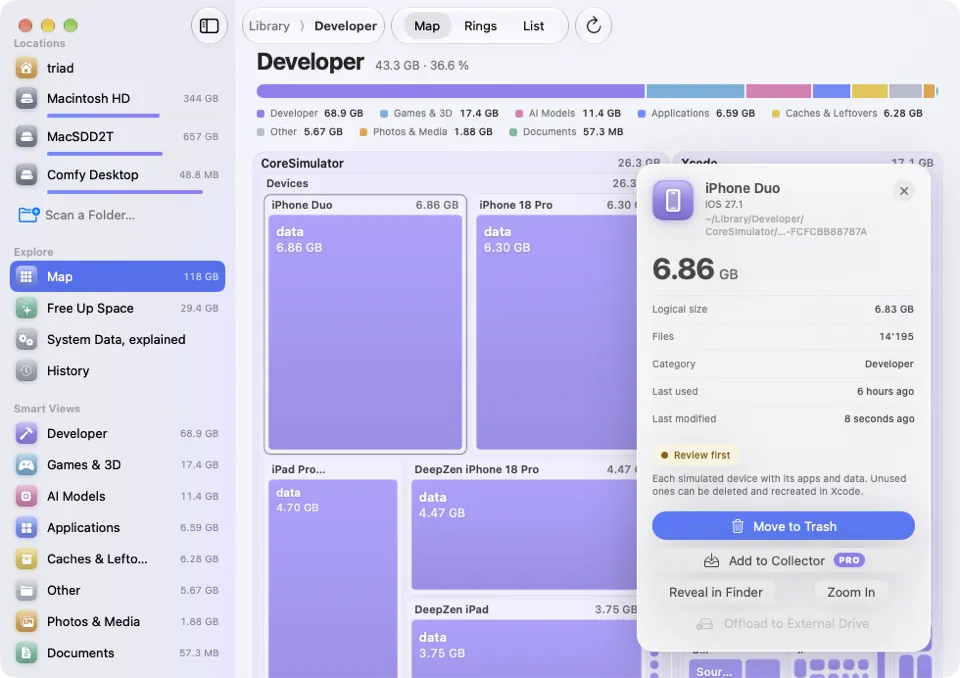This screenshot has width=960, height=678.
Task: Click the Free Up Space sparkle icon
Action: click(x=26, y=308)
